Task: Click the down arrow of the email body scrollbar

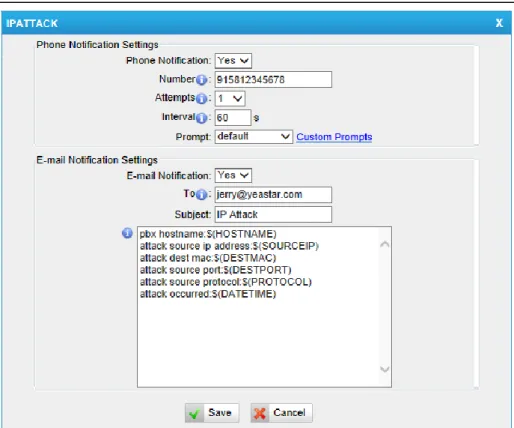Action: tap(385, 369)
